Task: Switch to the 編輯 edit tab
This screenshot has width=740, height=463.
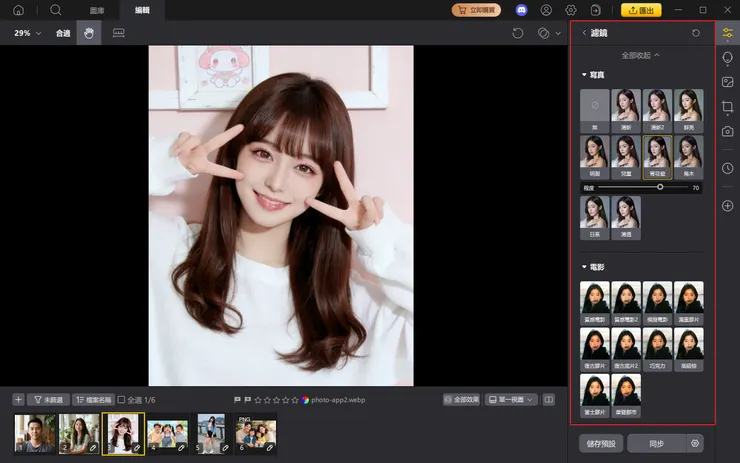Action: pyautogui.click(x=142, y=10)
